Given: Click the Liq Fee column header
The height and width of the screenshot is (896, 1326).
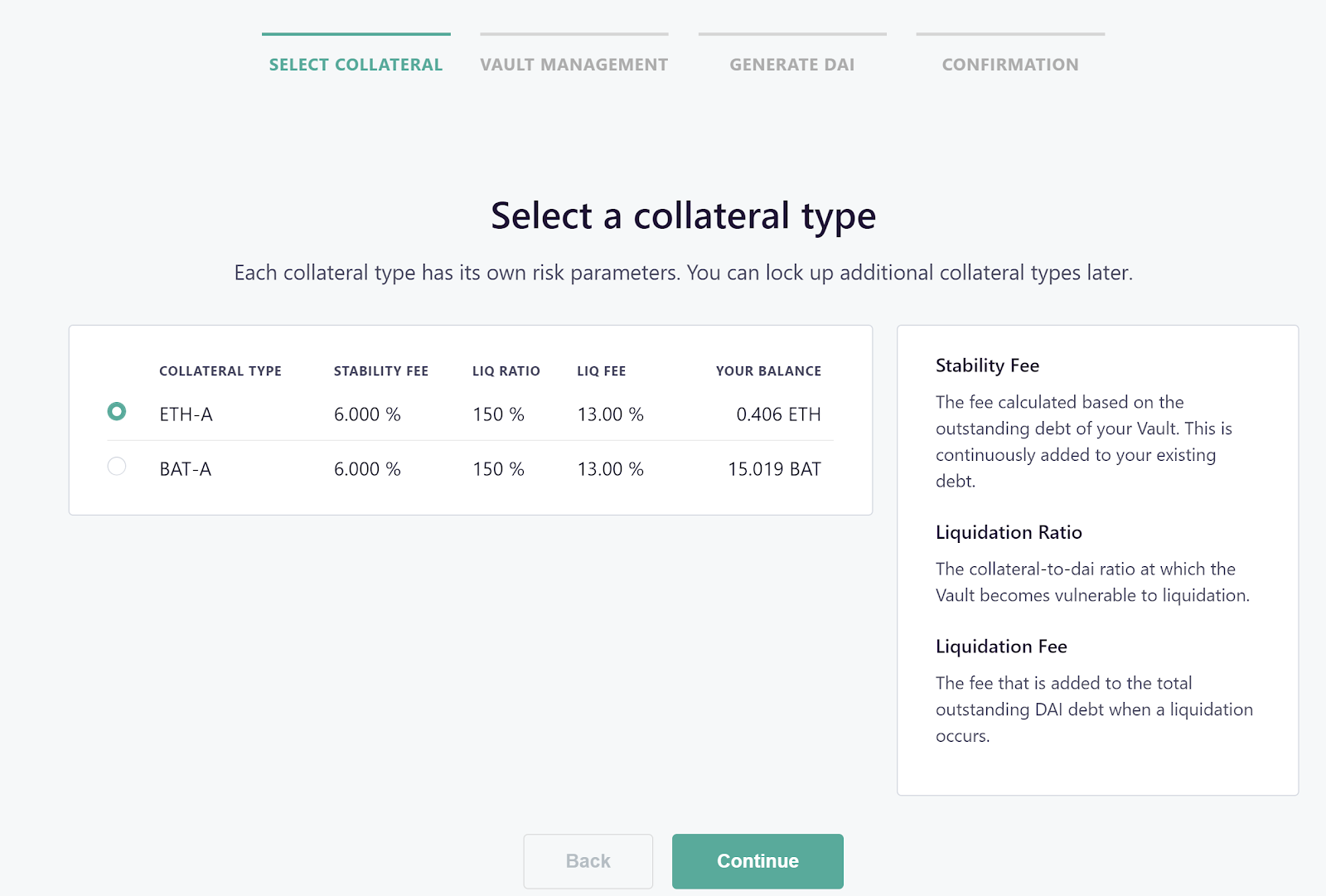Looking at the screenshot, I should coord(602,371).
